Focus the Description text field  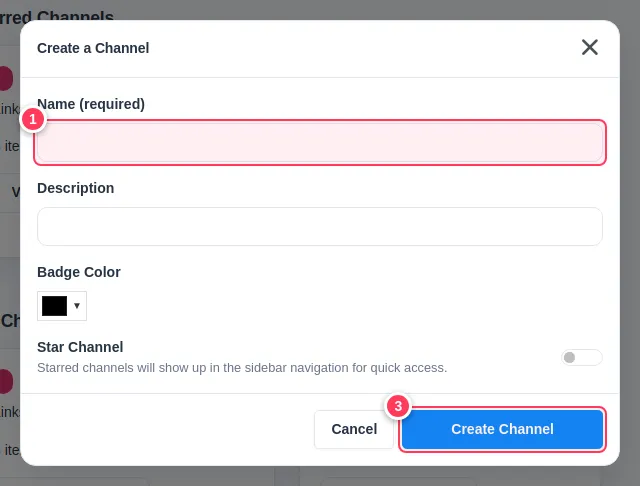point(320,226)
